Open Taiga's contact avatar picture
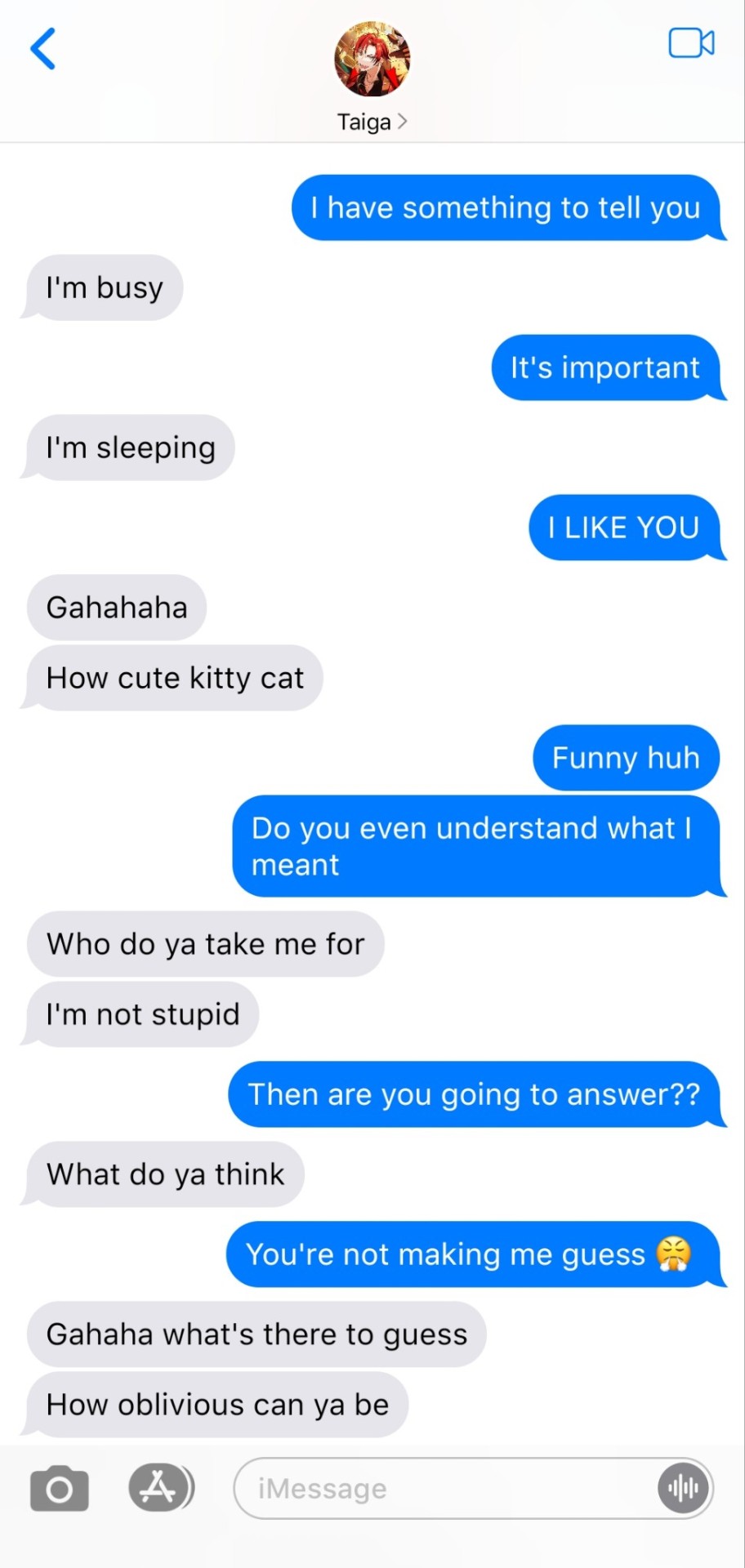The width and height of the screenshot is (745, 1568). tap(372, 60)
